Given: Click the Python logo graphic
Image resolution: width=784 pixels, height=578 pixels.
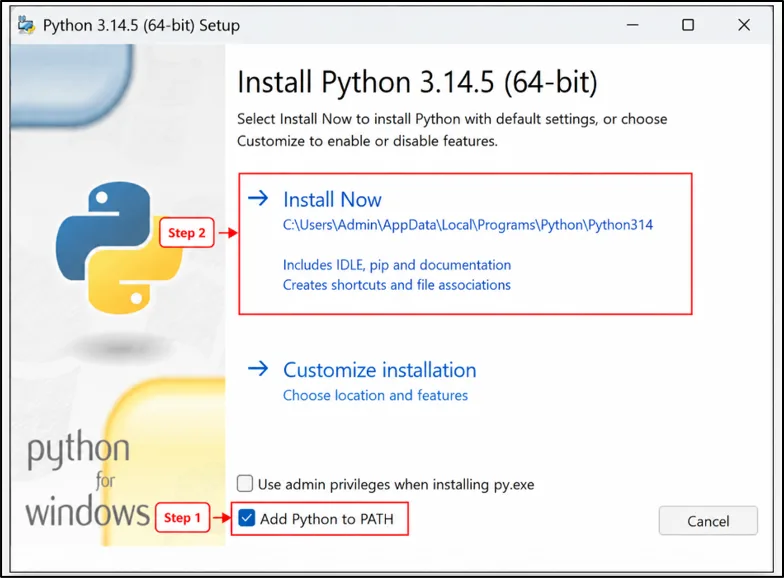Looking at the screenshot, I should click(x=119, y=248).
